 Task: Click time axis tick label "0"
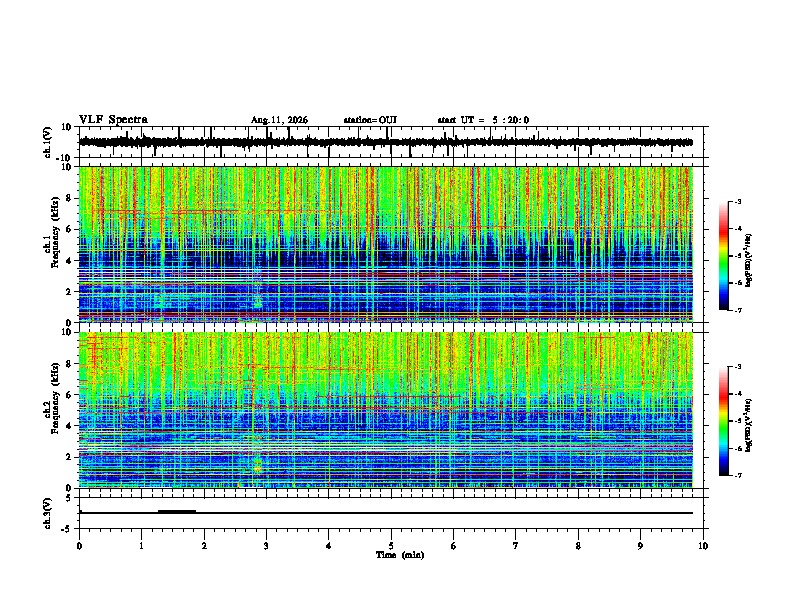pyautogui.click(x=79, y=546)
